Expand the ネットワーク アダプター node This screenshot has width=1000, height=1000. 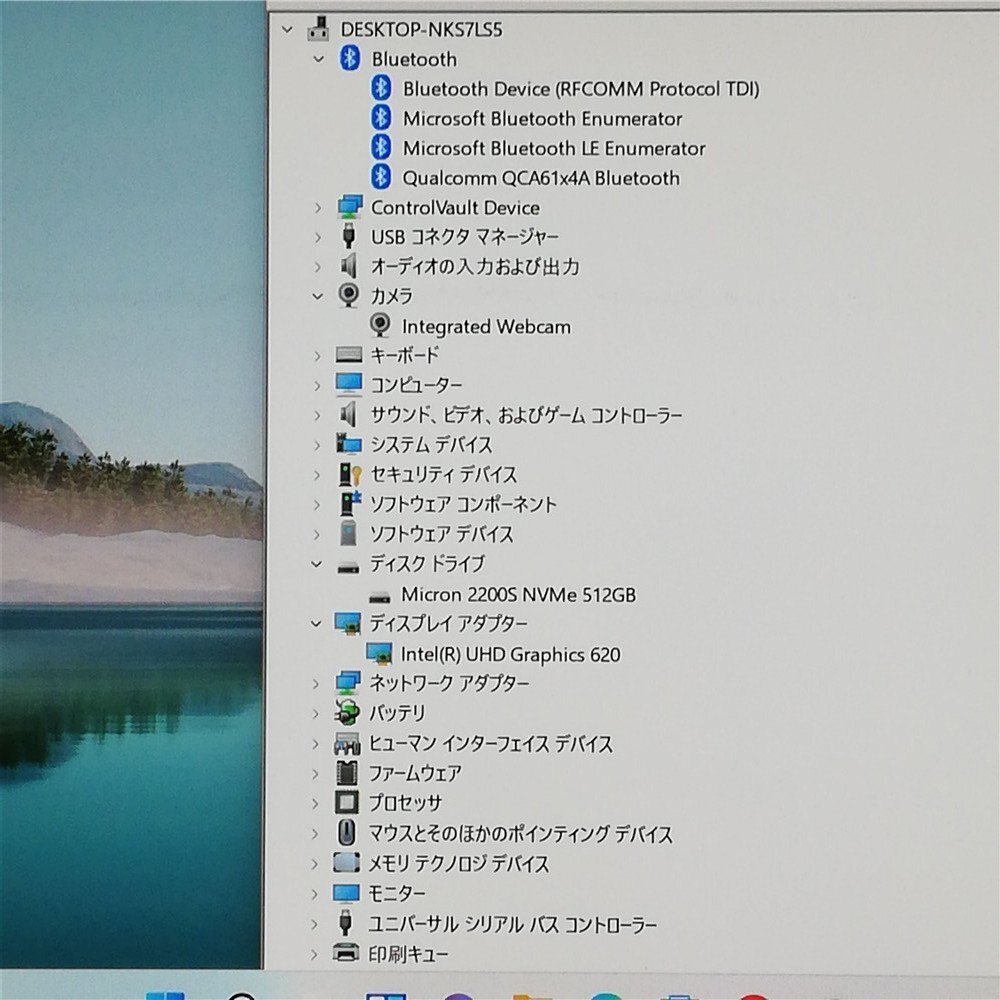coord(317,684)
